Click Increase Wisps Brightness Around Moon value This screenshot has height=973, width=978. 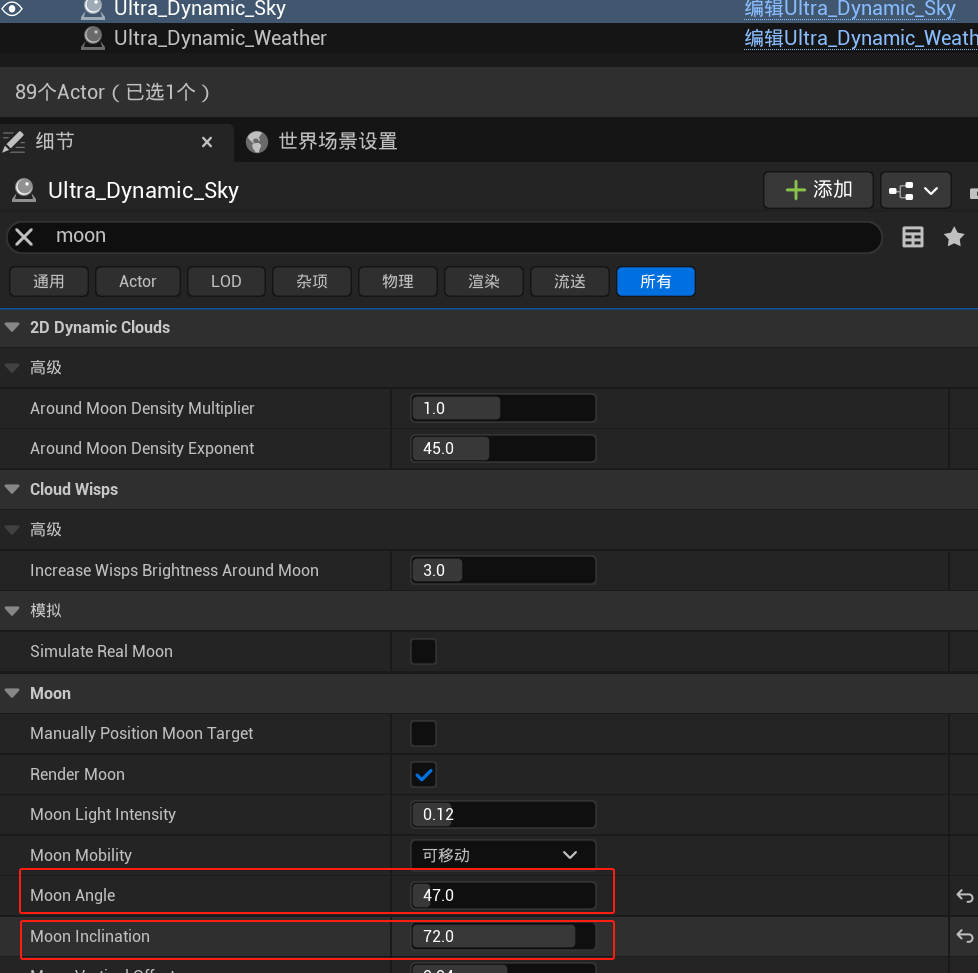tap(503, 570)
